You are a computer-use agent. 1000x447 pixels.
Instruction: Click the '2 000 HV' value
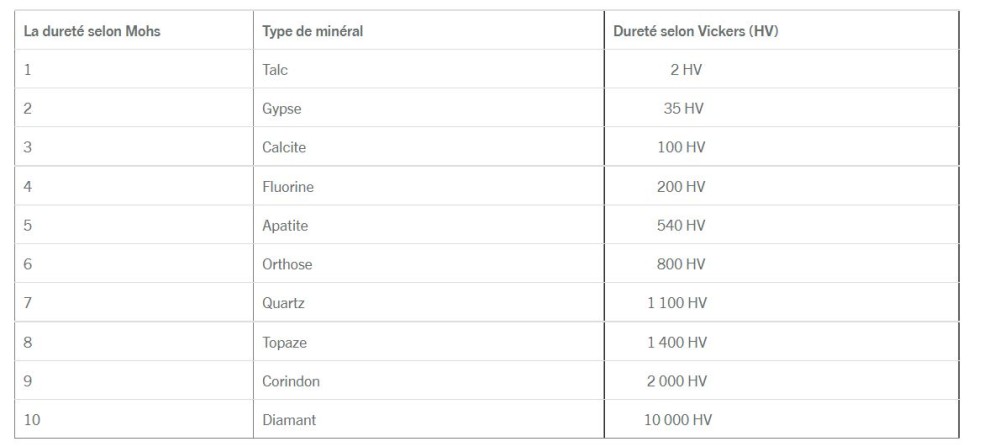679,382
